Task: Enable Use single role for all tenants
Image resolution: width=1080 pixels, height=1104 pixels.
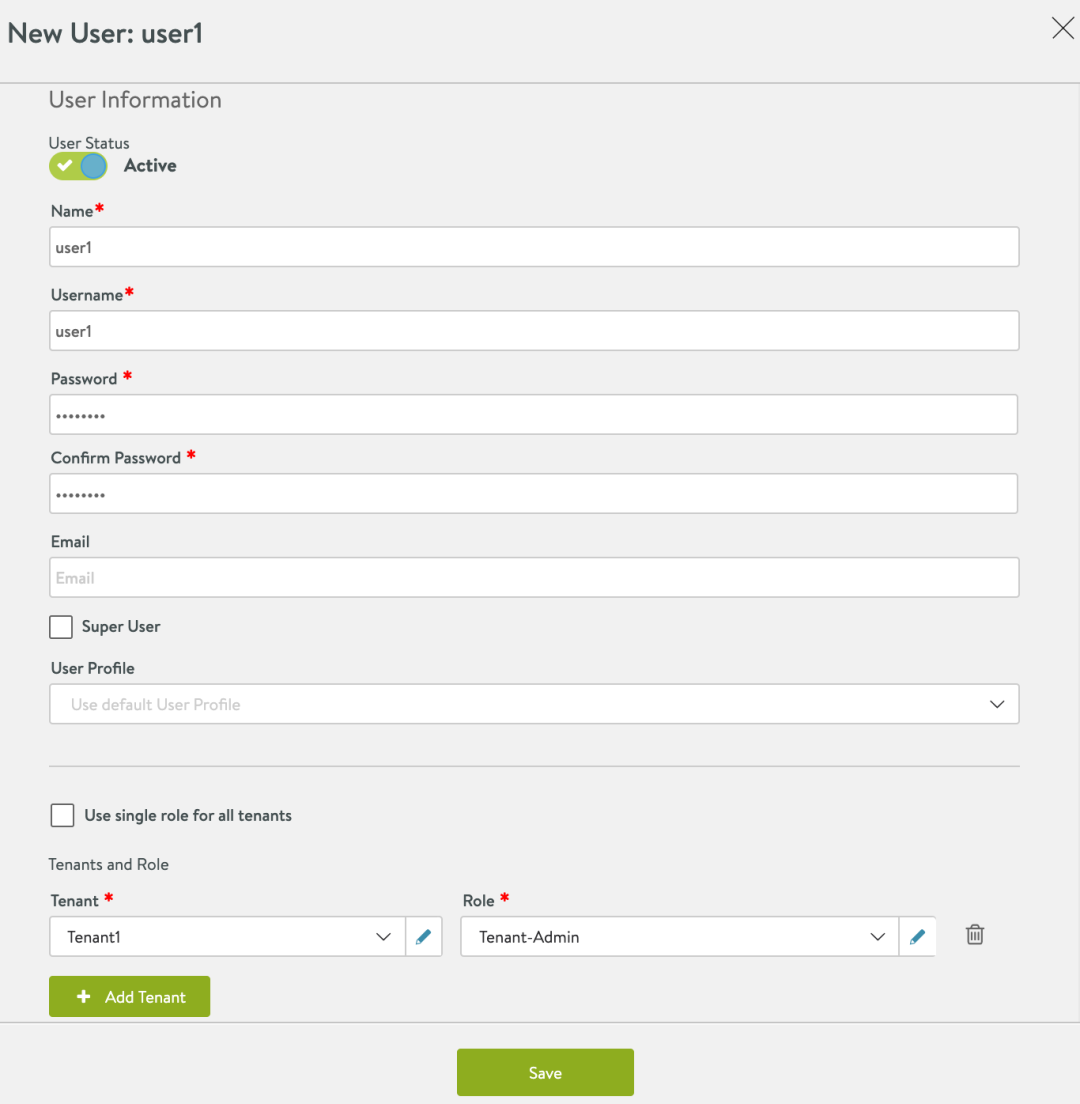Action: coord(62,815)
